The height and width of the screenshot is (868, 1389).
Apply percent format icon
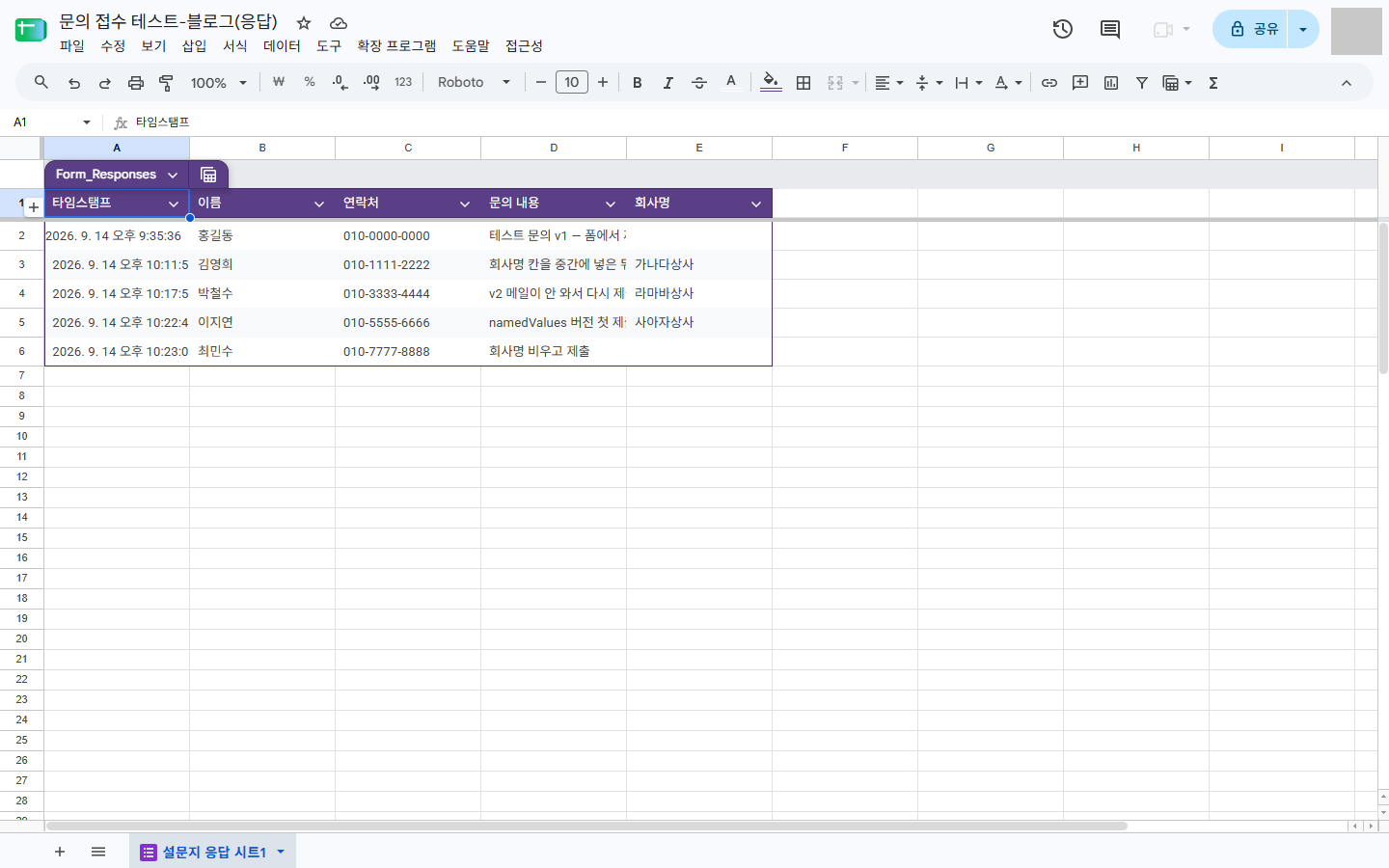(x=310, y=82)
